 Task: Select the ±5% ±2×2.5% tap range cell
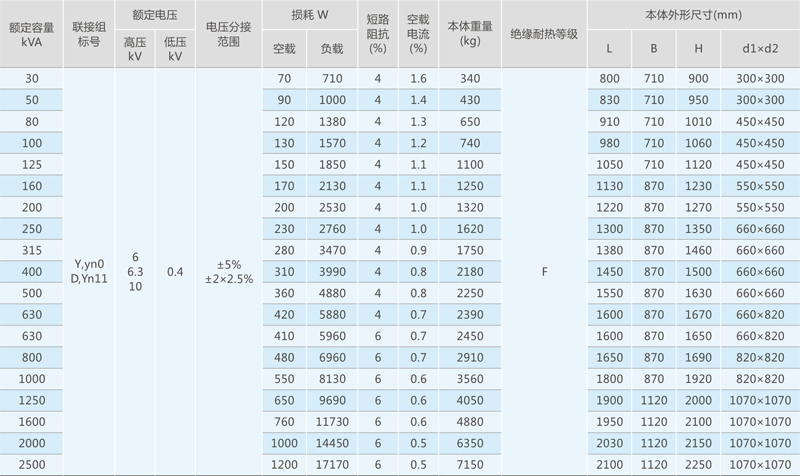click(226, 270)
